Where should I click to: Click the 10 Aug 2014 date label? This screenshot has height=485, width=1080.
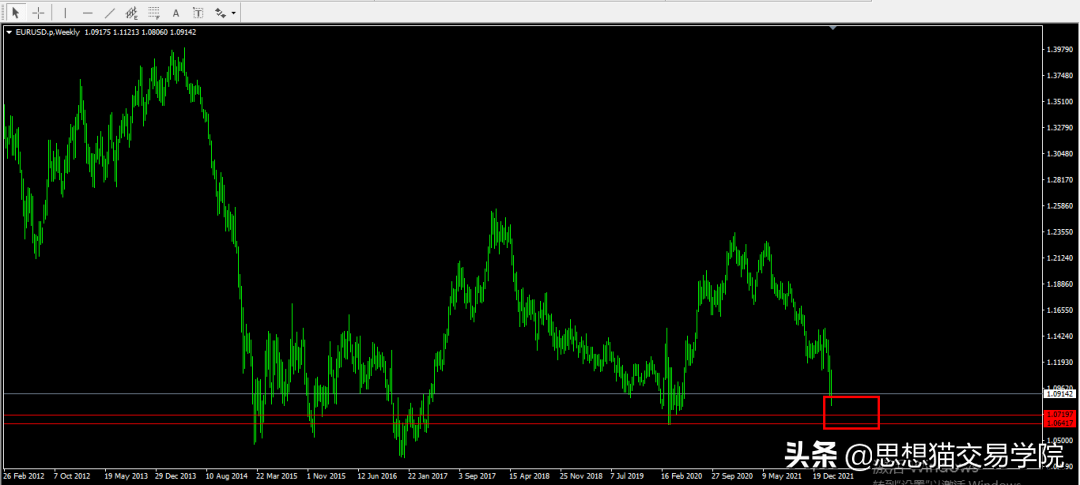227,476
